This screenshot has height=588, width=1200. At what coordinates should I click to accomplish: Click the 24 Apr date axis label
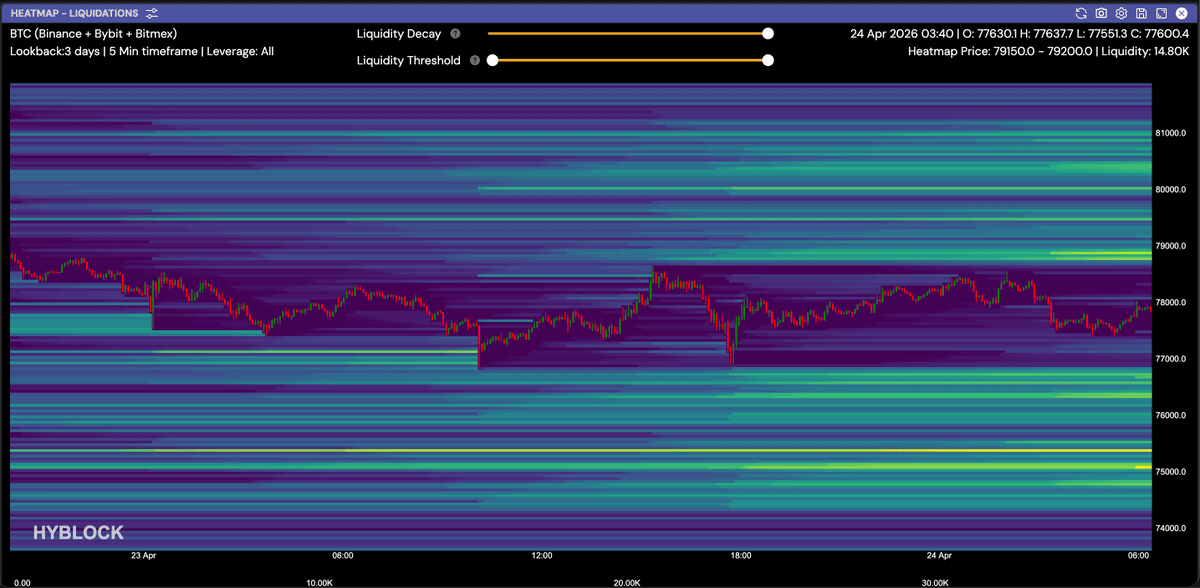[940, 555]
